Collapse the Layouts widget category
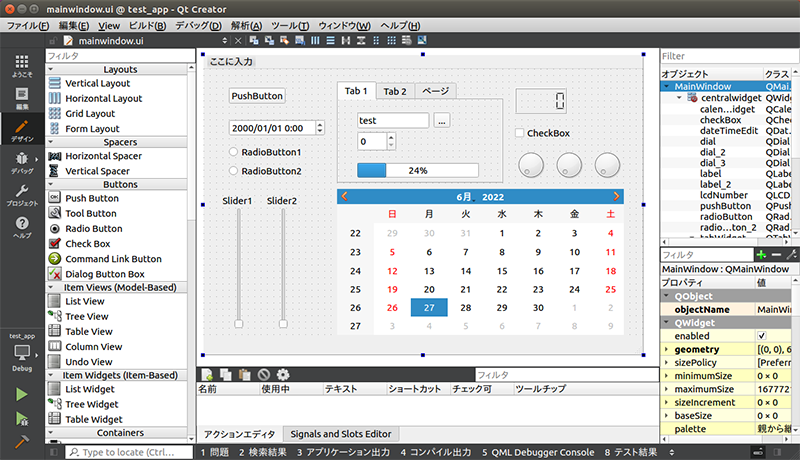 click(51, 69)
